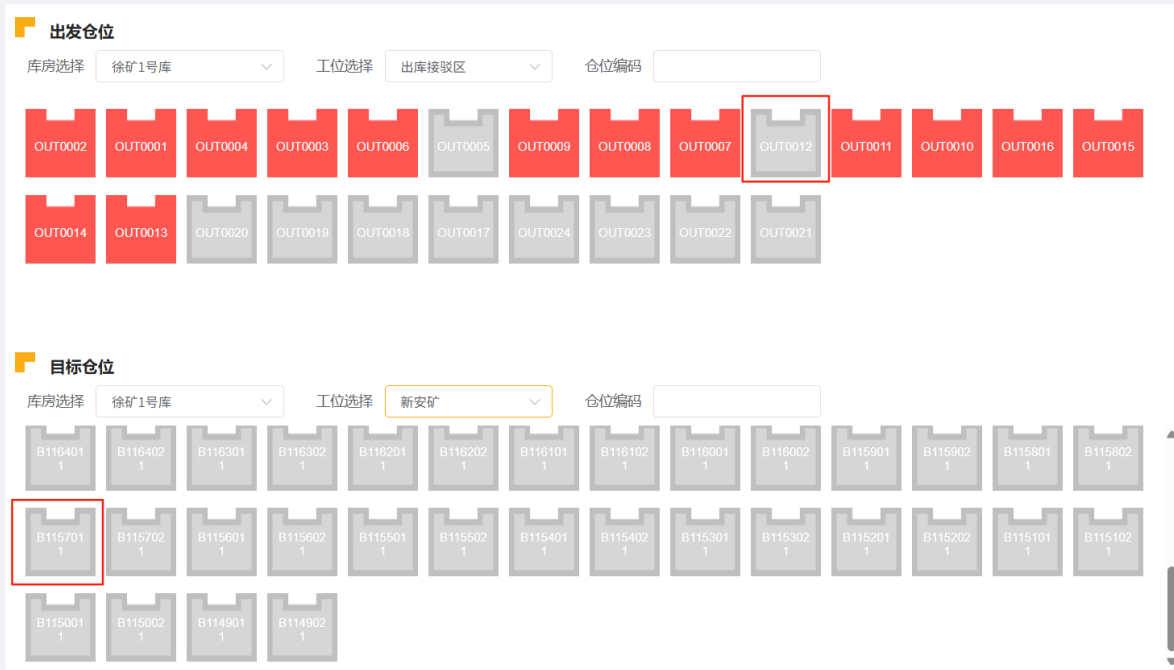Open target 库房选择 dropdown in 目标仓位
1174x670 pixels.
pos(190,402)
